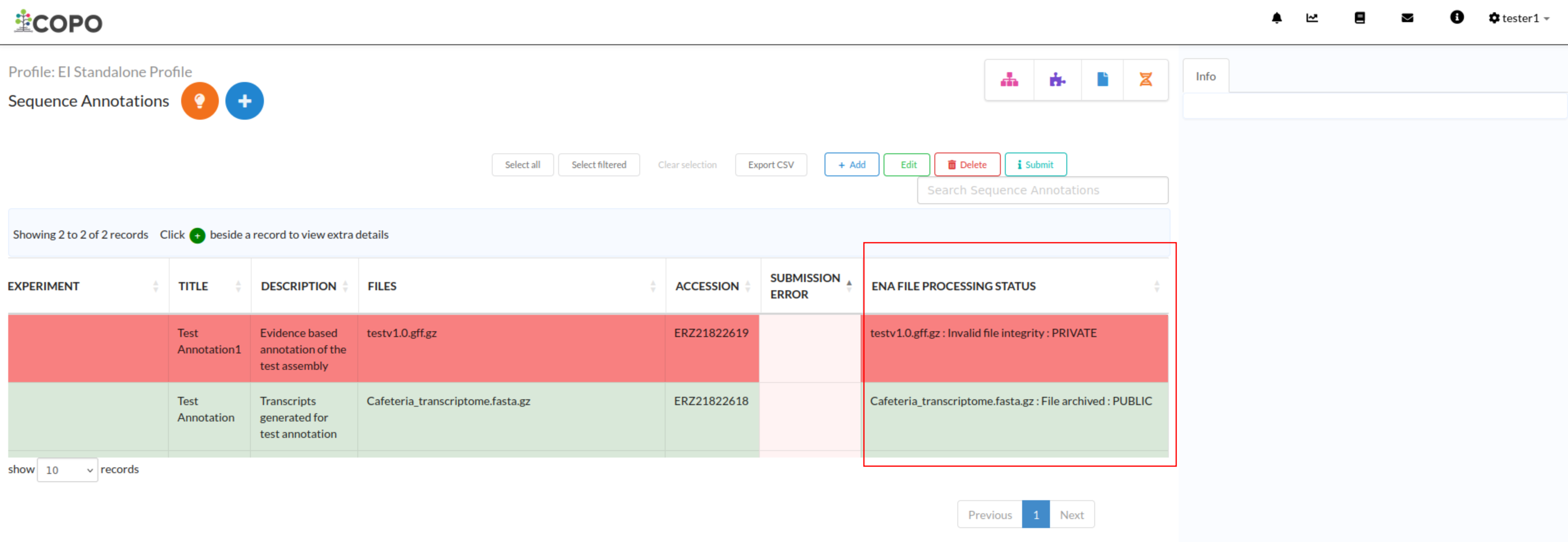
Task: Focus the Search Sequence Annotations field
Action: click(x=1042, y=191)
